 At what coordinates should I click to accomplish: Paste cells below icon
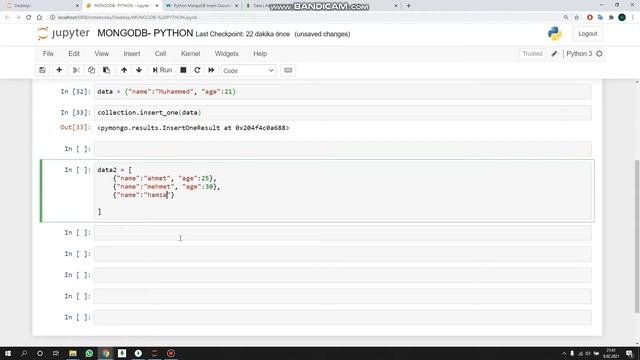(106, 70)
